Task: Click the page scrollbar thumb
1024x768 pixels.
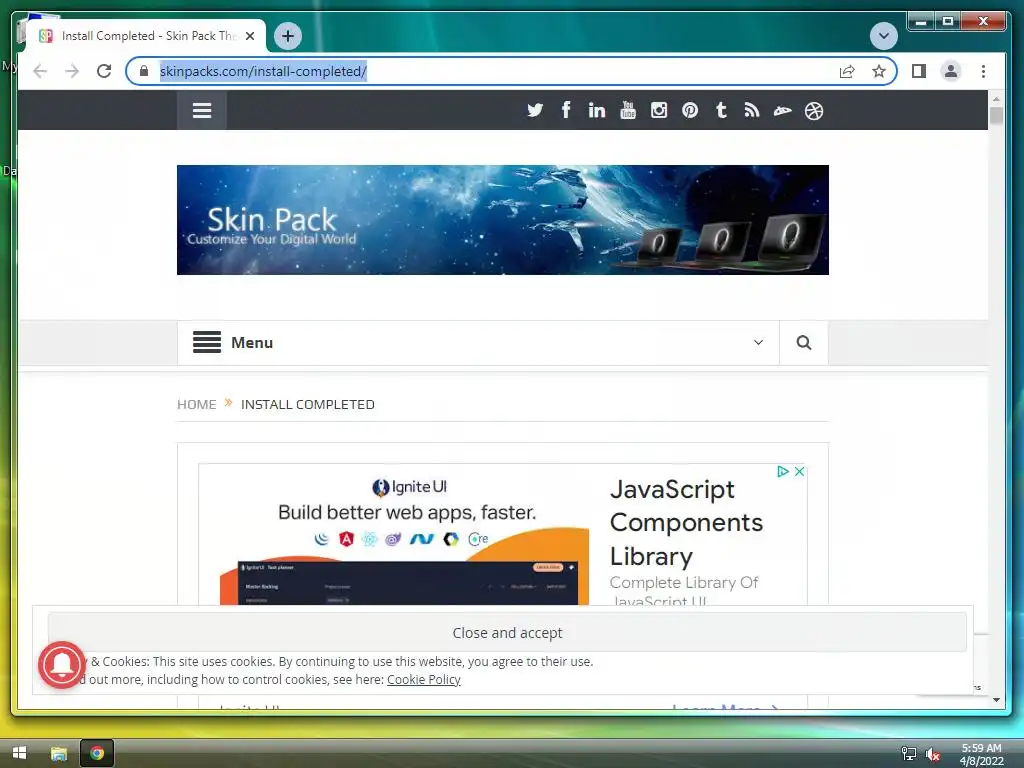Action: pos(996,116)
